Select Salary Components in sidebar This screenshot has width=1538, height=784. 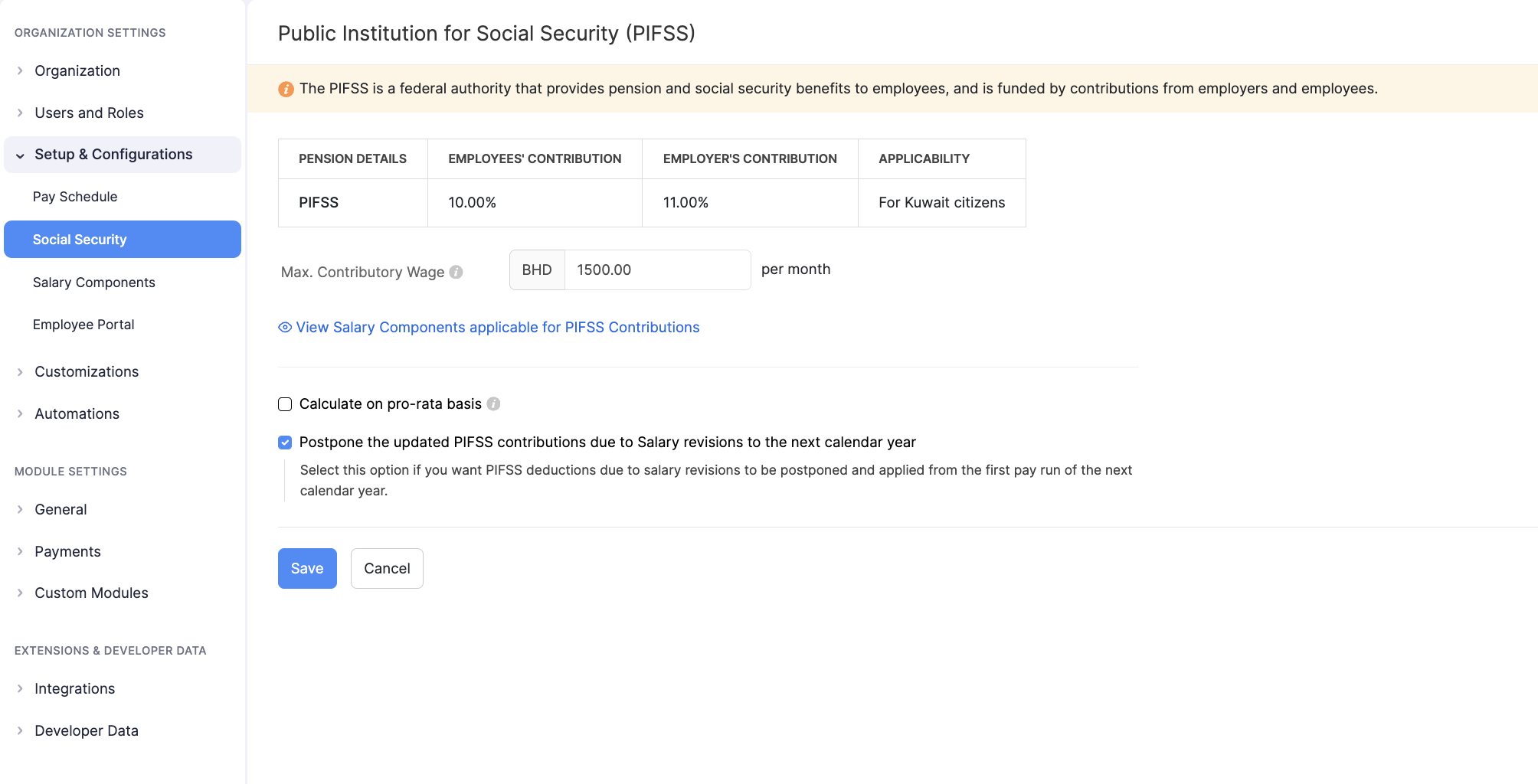pos(93,283)
